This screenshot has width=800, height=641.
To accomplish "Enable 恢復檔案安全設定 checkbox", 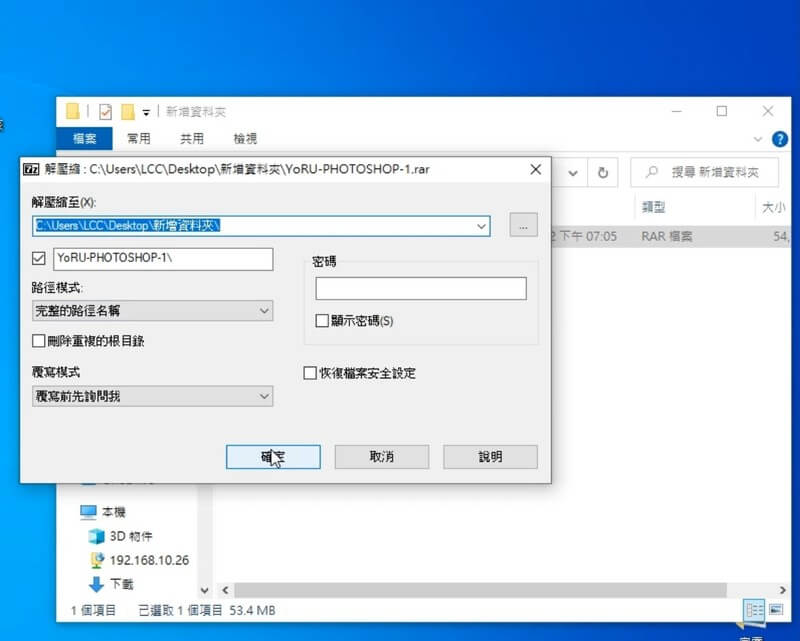I will point(310,373).
